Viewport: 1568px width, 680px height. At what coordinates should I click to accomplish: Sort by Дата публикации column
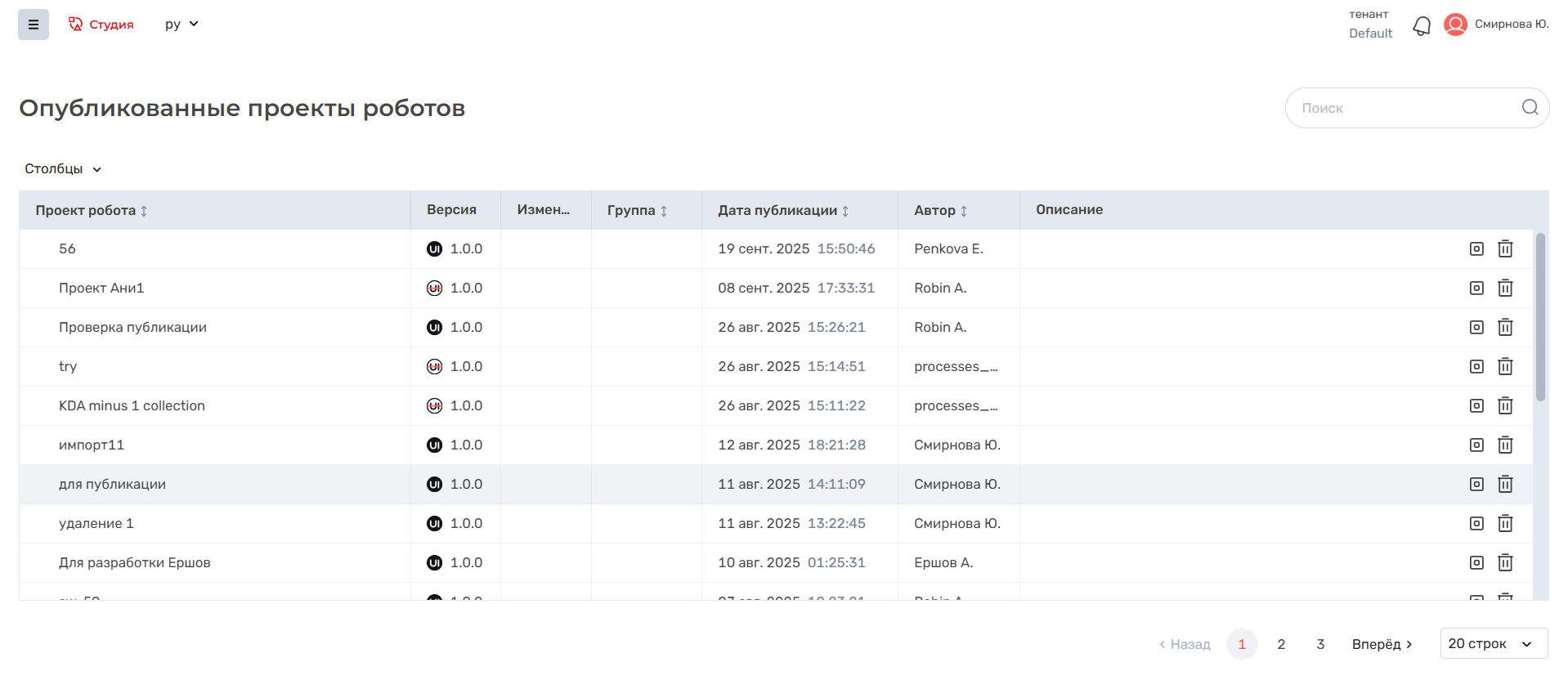click(845, 211)
